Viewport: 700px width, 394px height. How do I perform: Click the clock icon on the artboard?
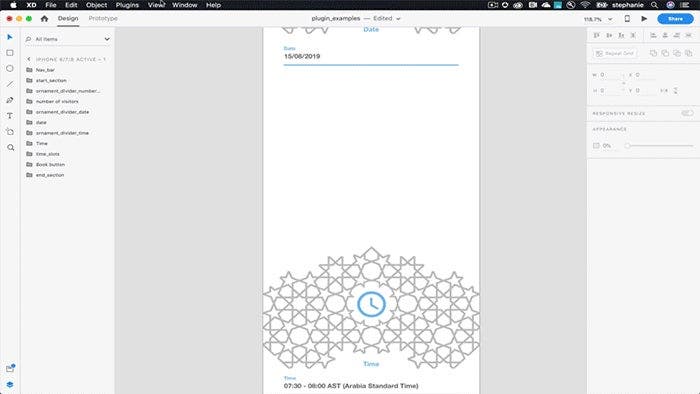[371, 304]
